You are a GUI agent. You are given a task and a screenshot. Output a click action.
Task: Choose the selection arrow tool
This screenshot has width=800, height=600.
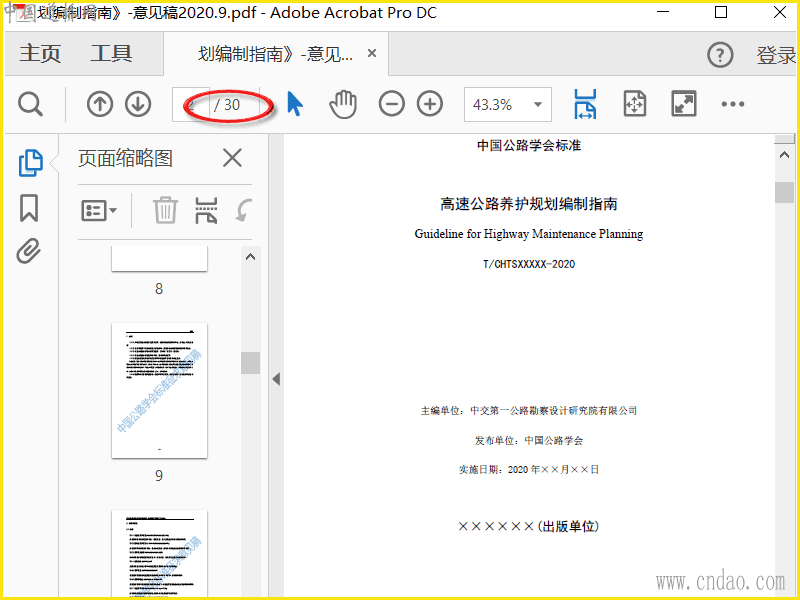click(x=294, y=105)
